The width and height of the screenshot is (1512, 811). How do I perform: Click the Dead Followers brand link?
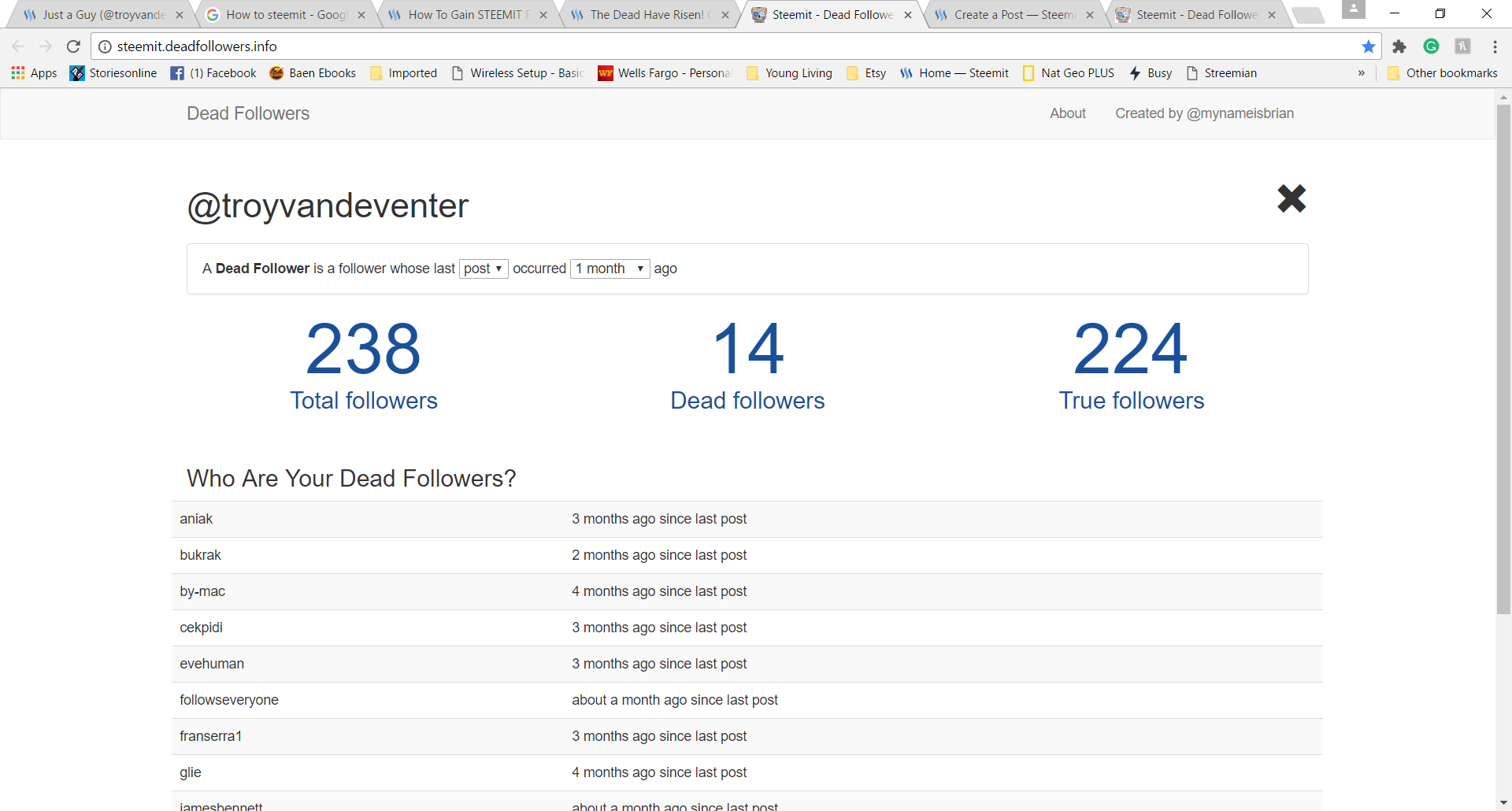tap(248, 113)
